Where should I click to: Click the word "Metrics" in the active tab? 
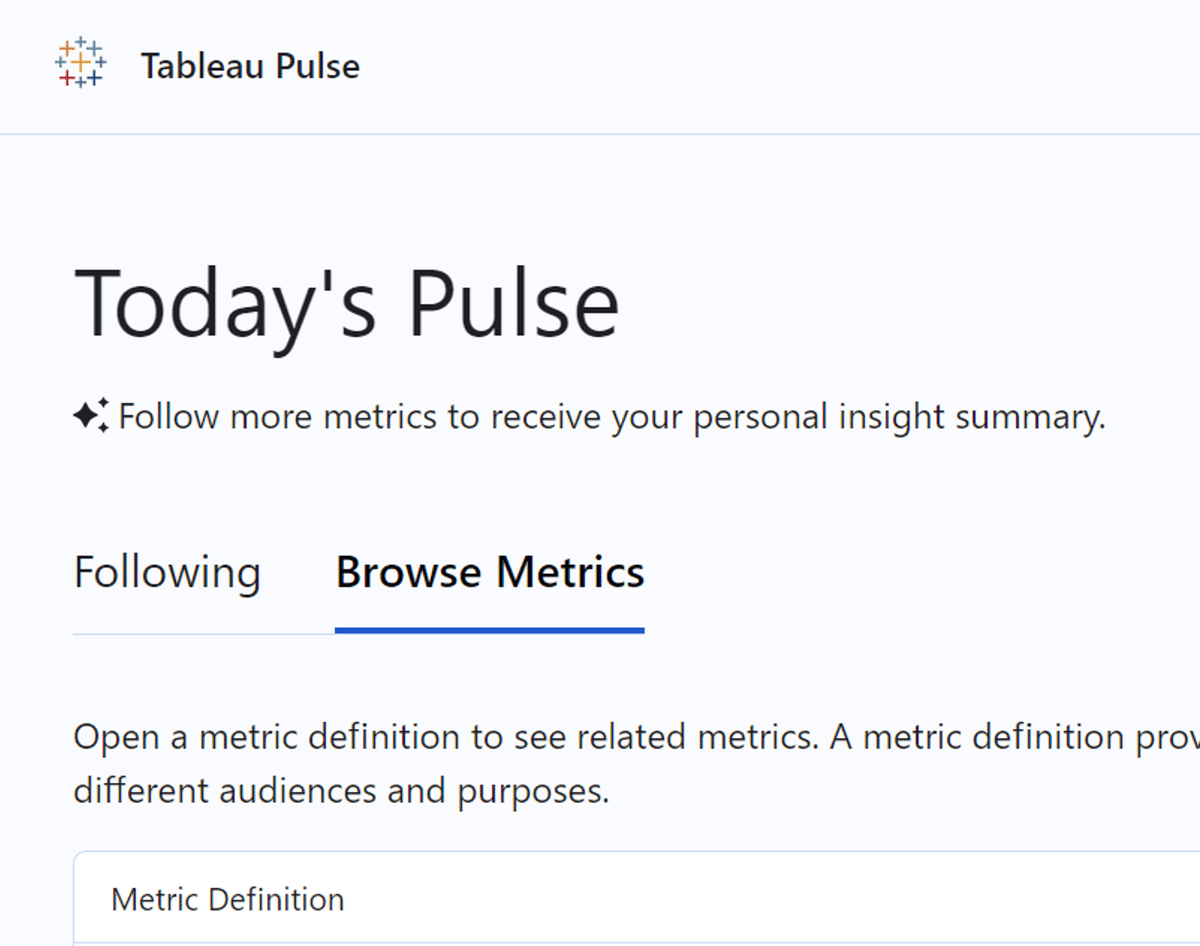coord(570,572)
